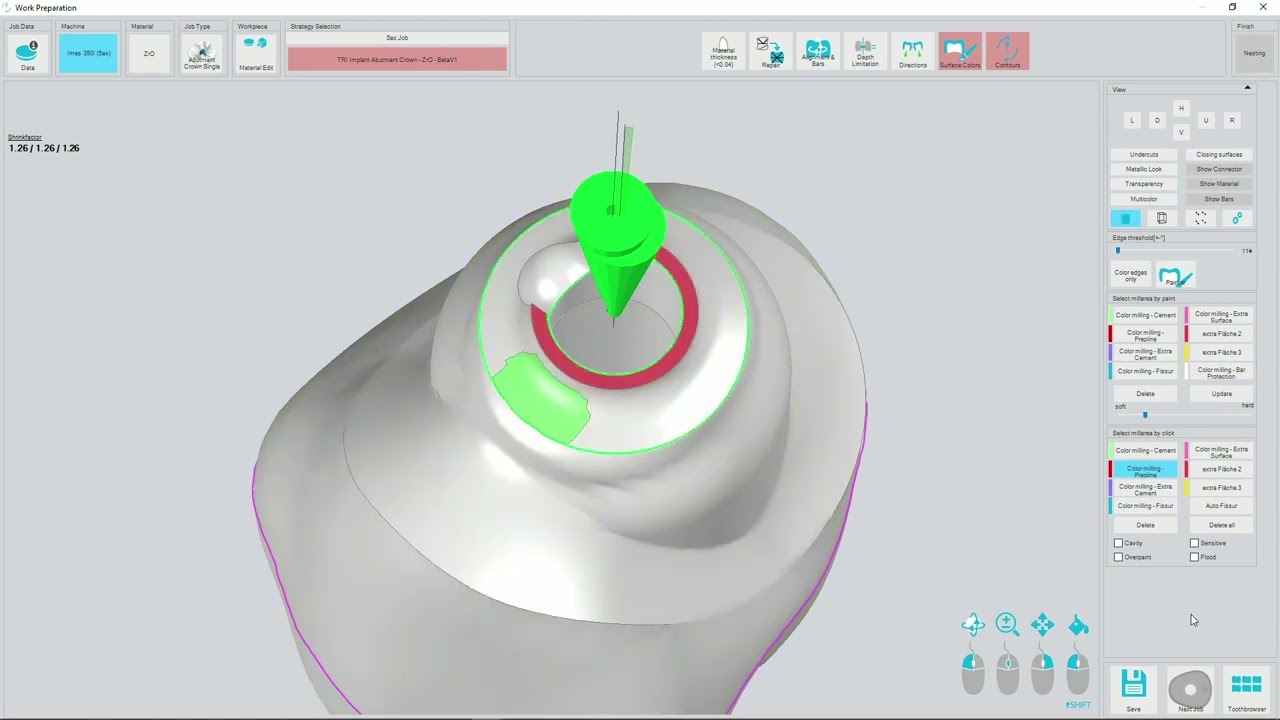Toggle Multicolor view option
This screenshot has height=720, width=1280.
1144,199
